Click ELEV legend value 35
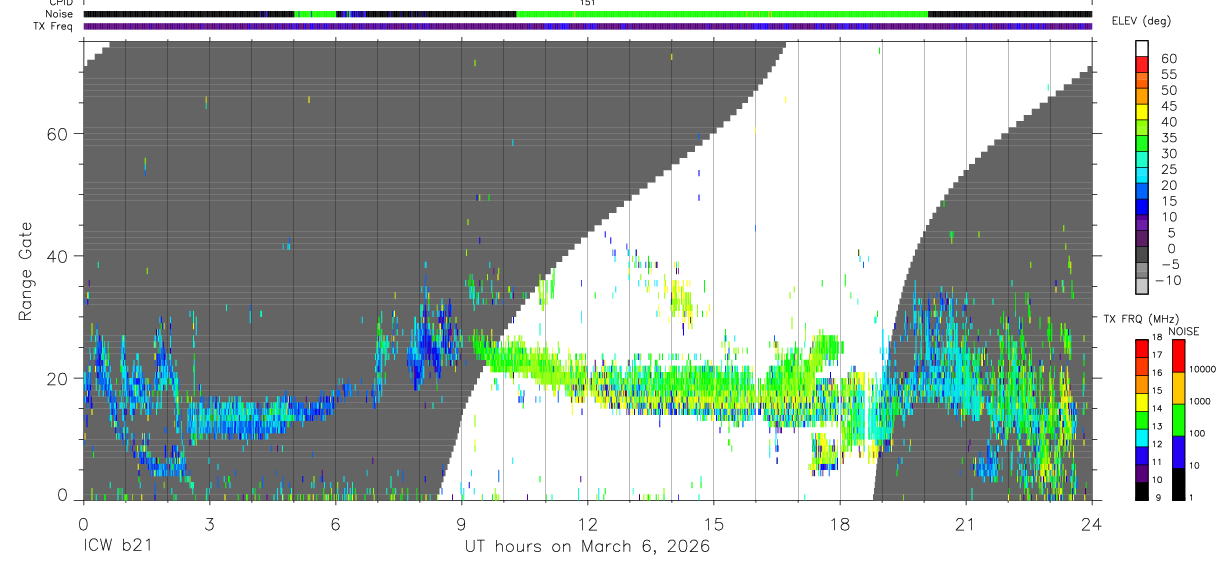 point(1170,137)
